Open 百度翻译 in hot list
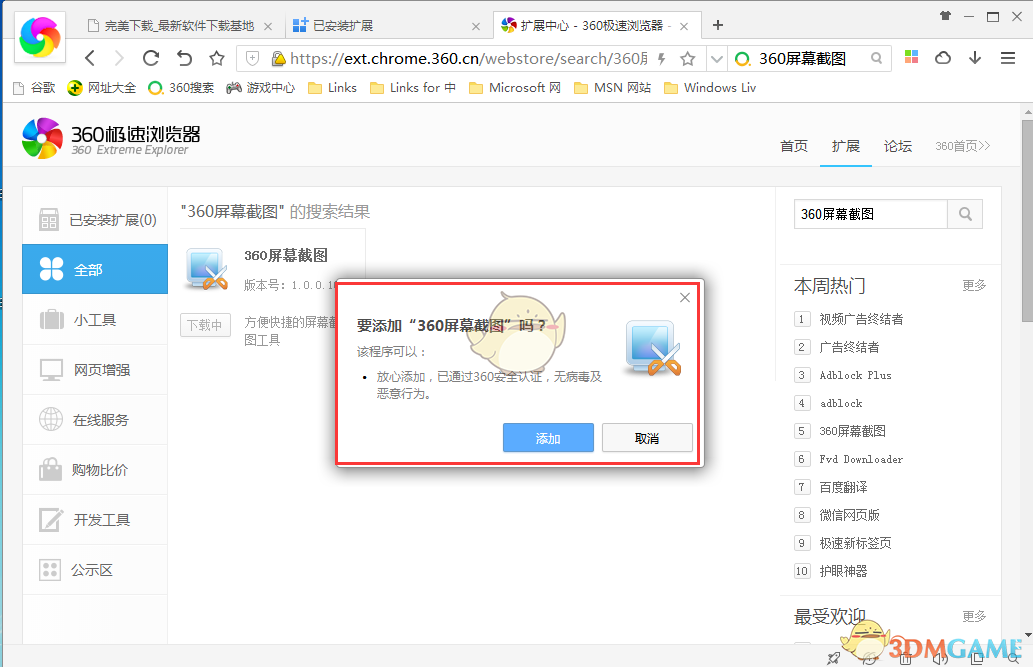 pyautogui.click(x=843, y=488)
